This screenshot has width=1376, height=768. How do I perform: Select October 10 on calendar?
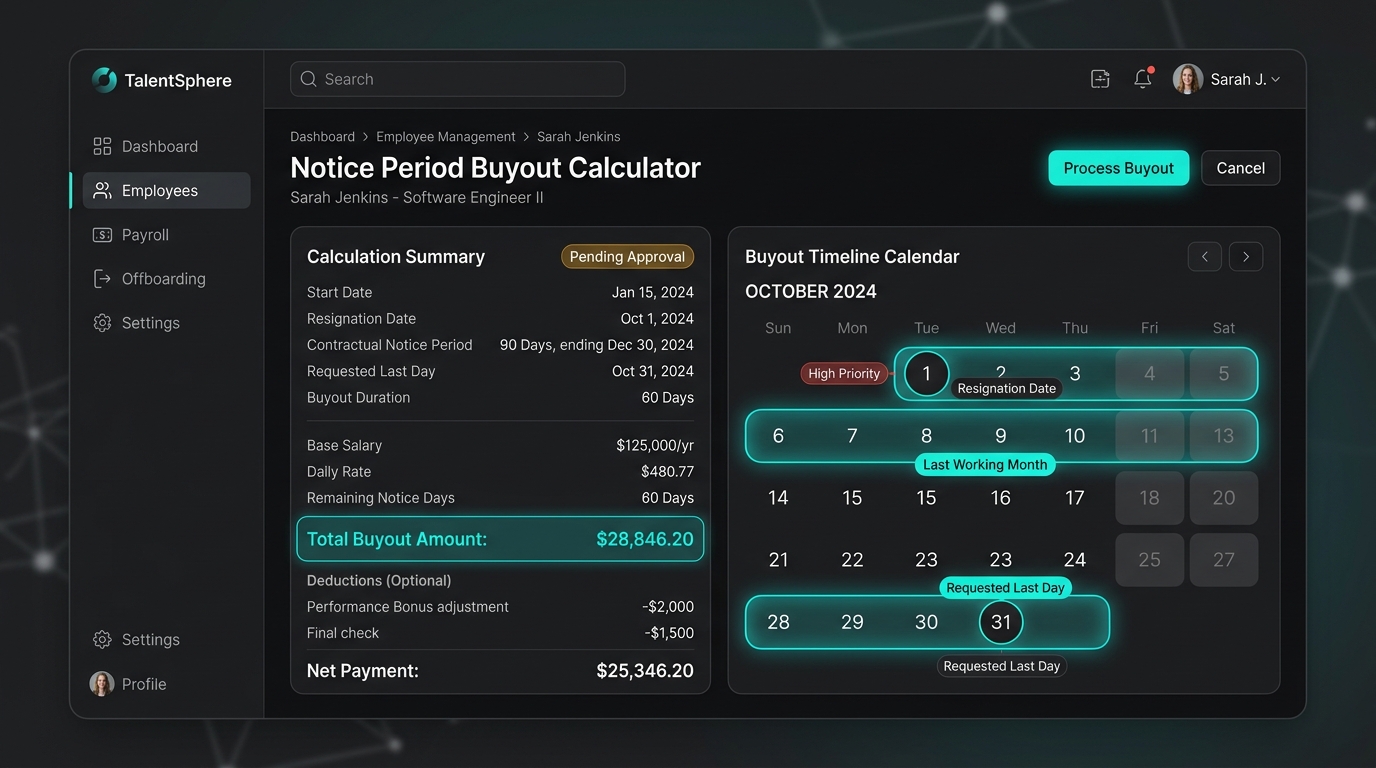[x=1075, y=436]
